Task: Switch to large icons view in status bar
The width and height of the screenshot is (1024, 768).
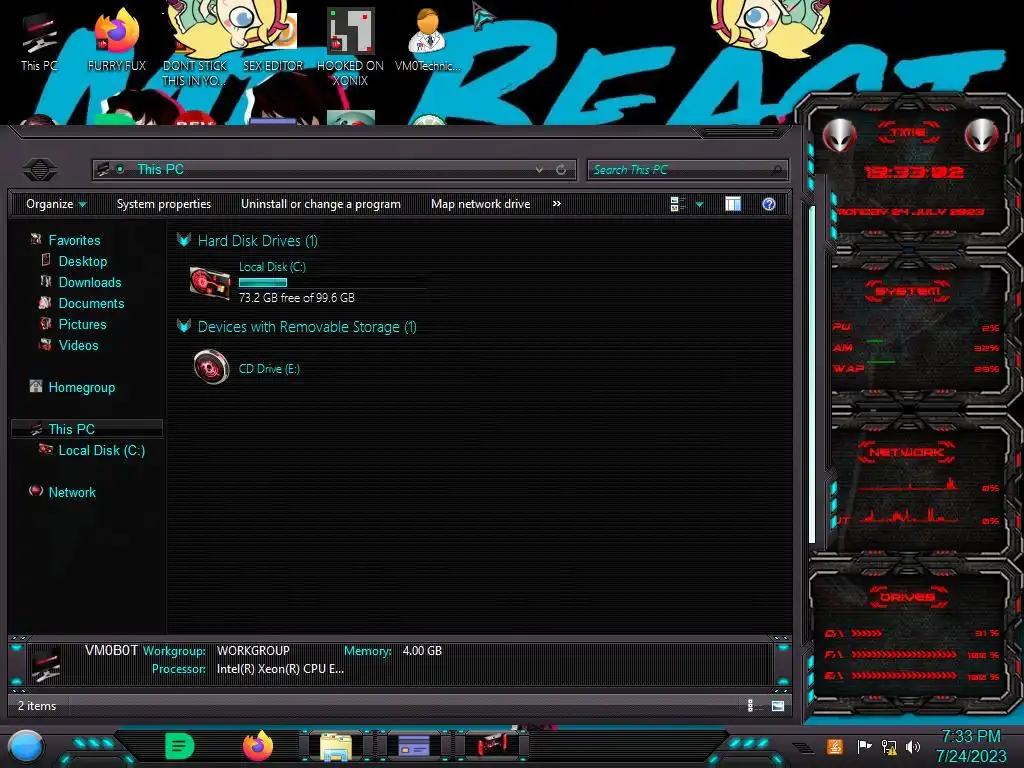Action: click(x=778, y=705)
